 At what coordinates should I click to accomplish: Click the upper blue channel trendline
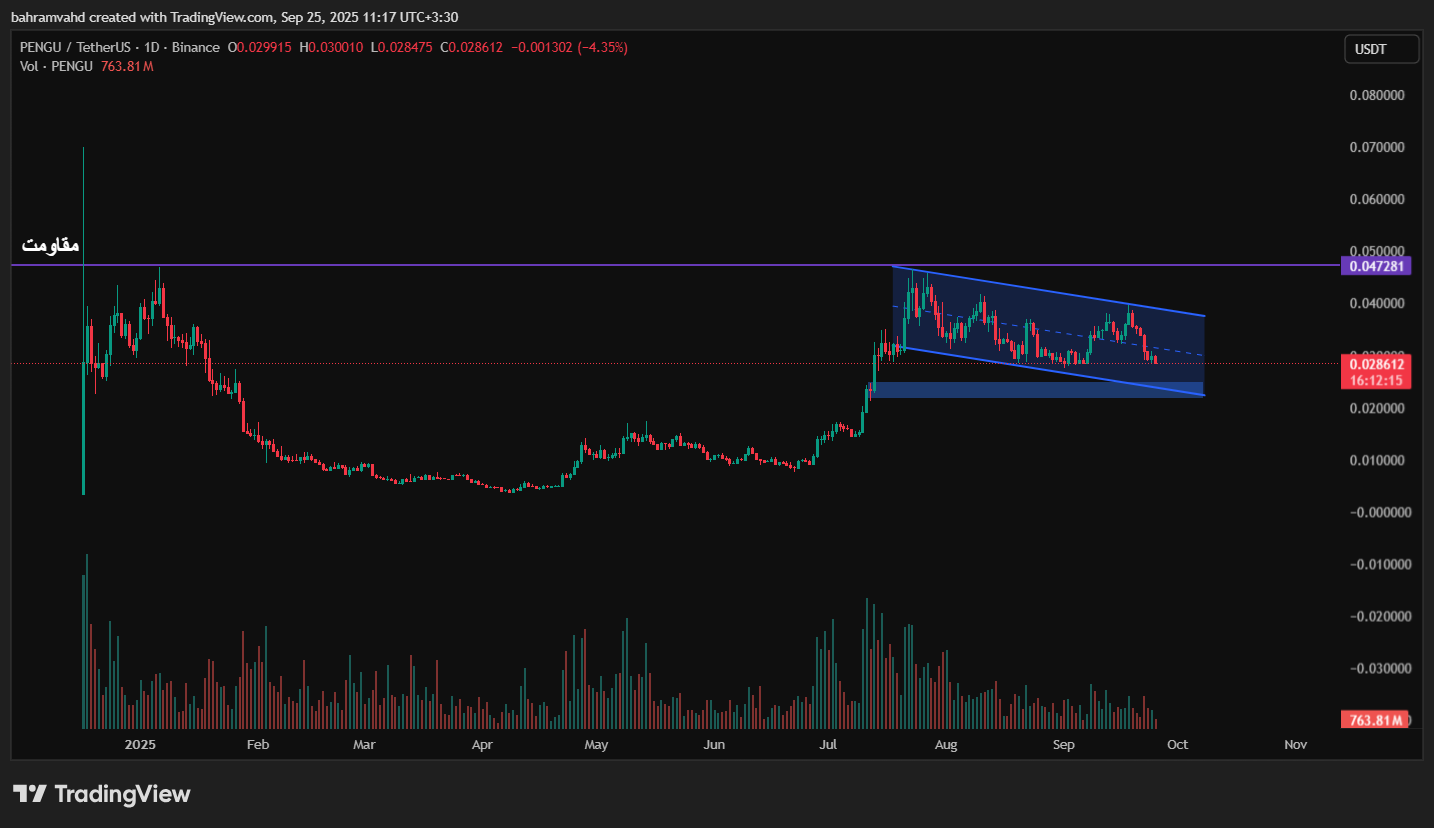(x=1050, y=292)
